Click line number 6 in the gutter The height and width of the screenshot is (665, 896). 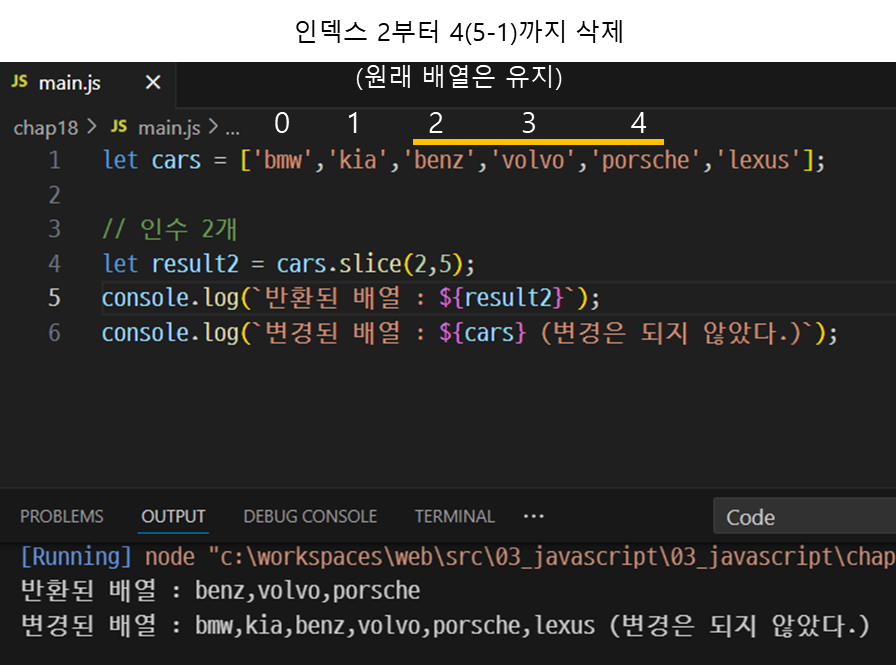click(x=54, y=332)
